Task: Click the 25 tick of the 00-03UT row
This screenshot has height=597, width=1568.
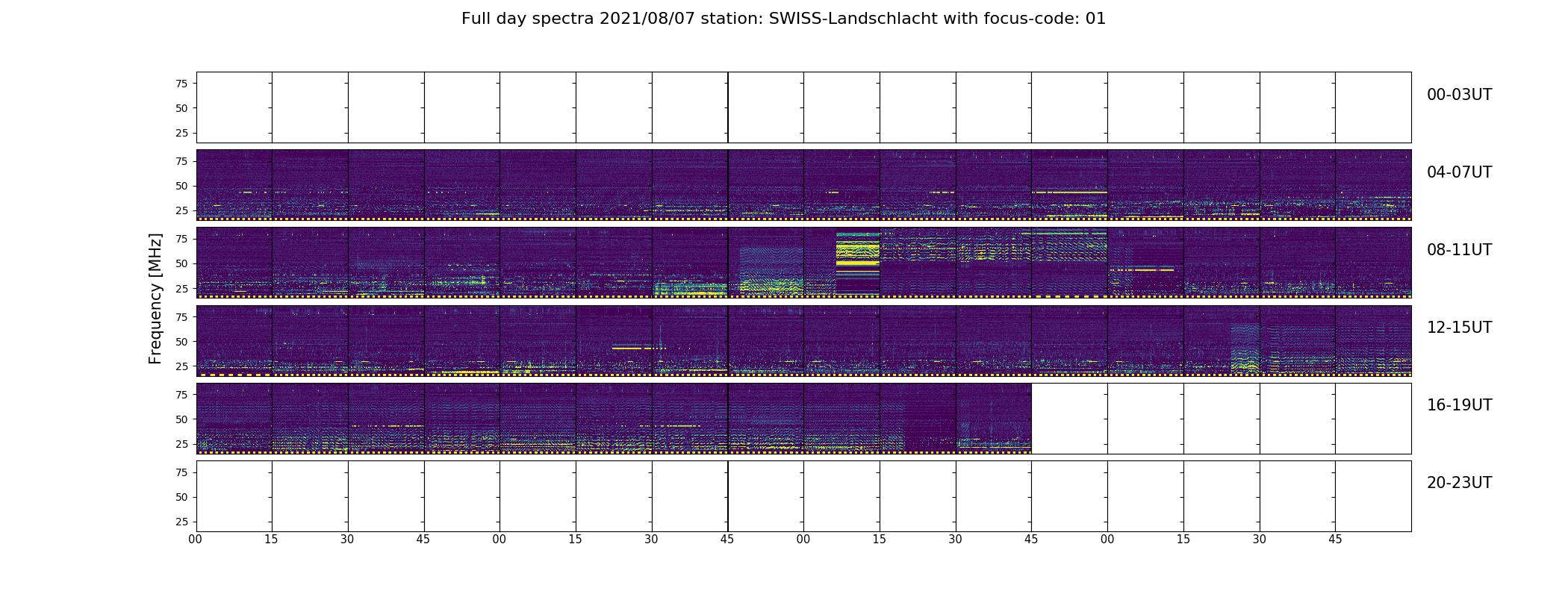Action: (181, 133)
